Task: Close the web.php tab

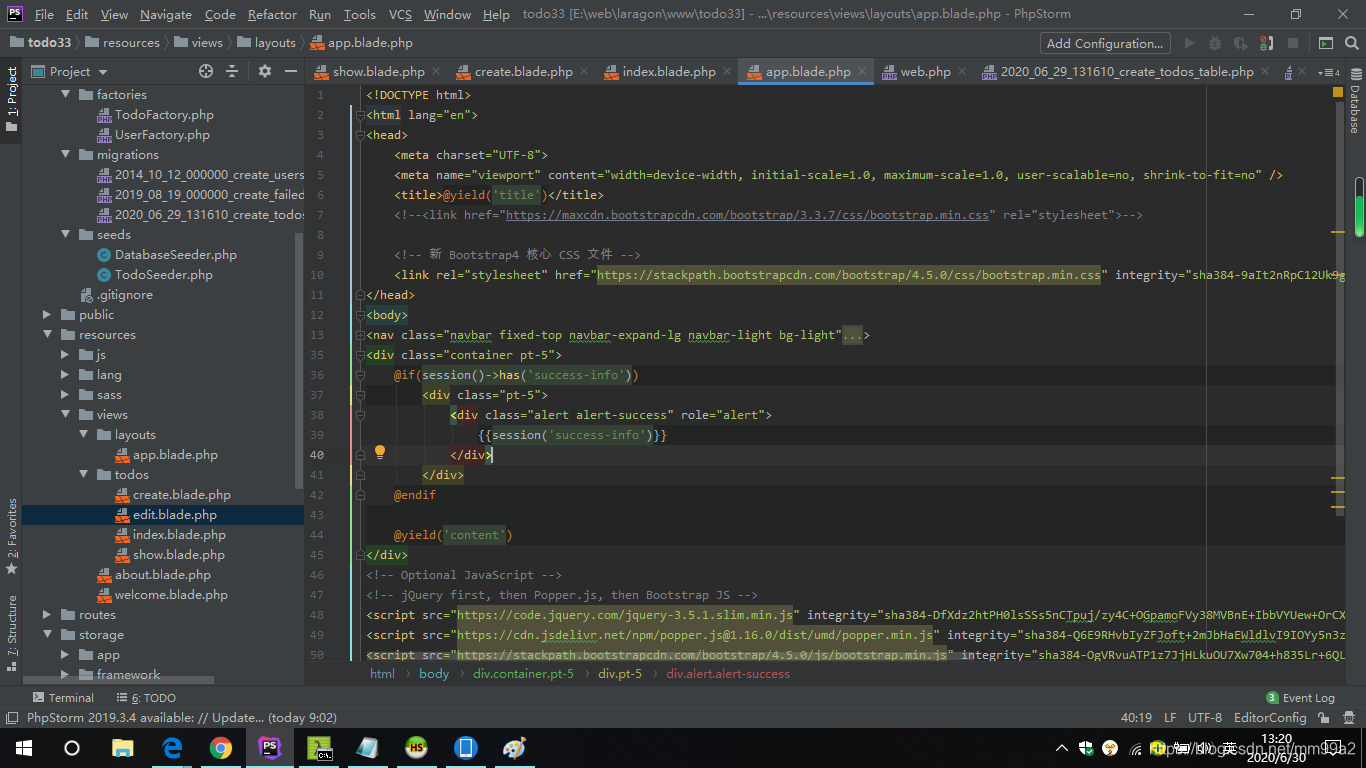Action: 961,72
